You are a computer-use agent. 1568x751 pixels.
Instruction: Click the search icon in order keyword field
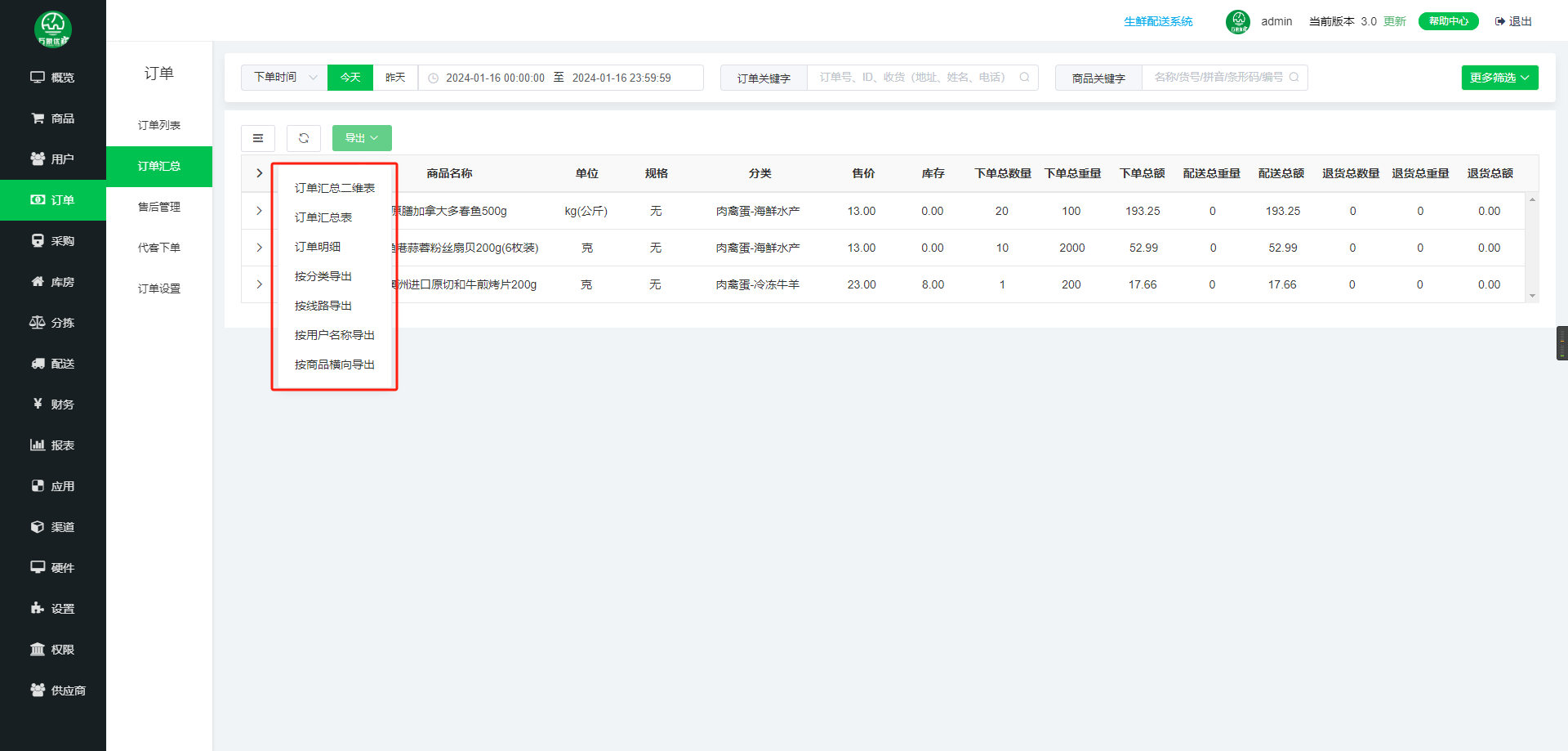coord(1024,78)
